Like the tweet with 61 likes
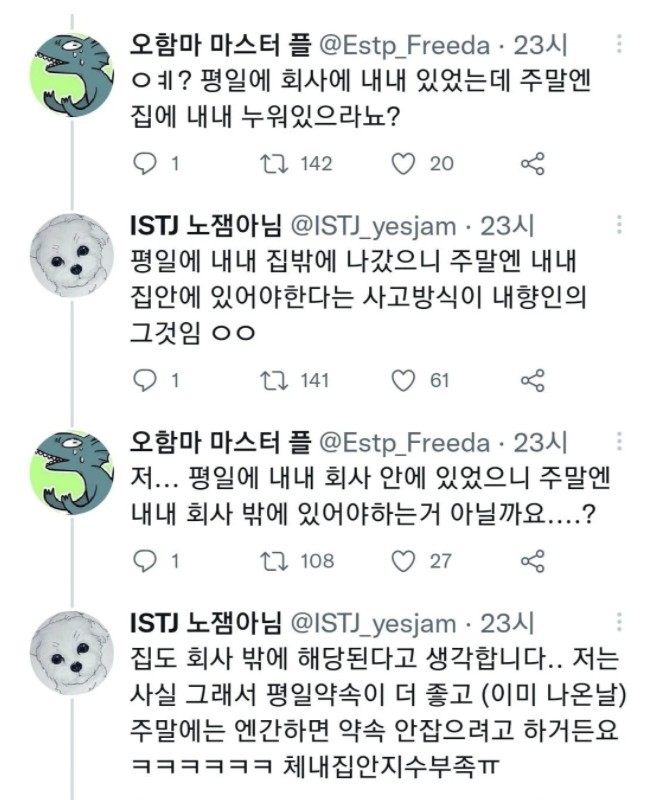This screenshot has height=800, width=655. pyautogui.click(x=403, y=380)
